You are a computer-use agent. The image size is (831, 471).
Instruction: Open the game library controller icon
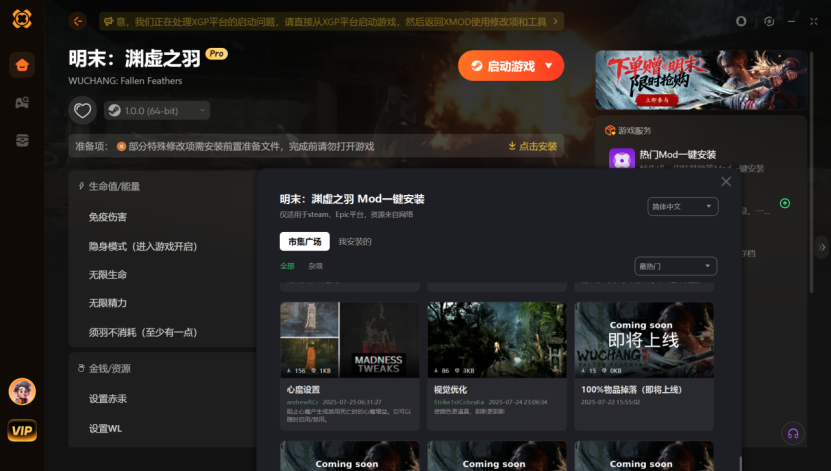click(22, 103)
